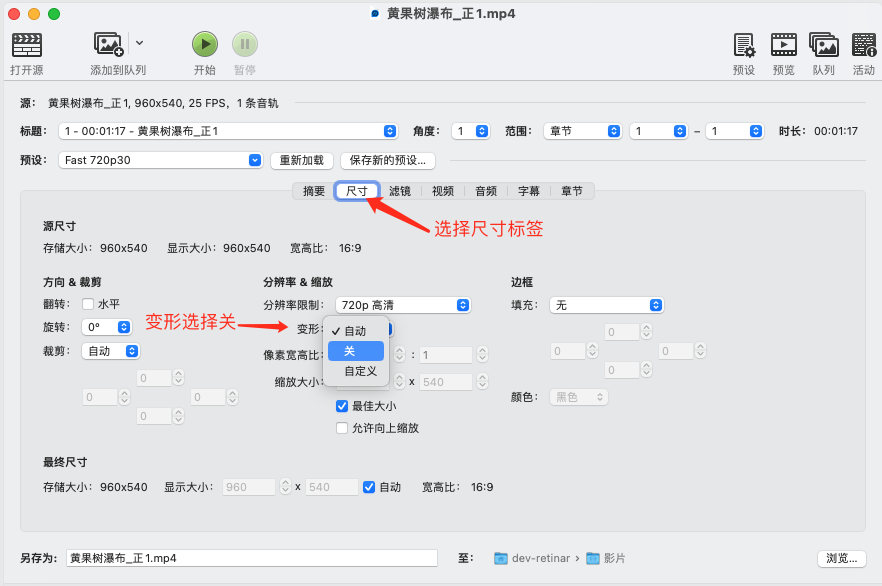
Task: Click the 影片 folder path icon
Action: pyautogui.click(x=593, y=558)
